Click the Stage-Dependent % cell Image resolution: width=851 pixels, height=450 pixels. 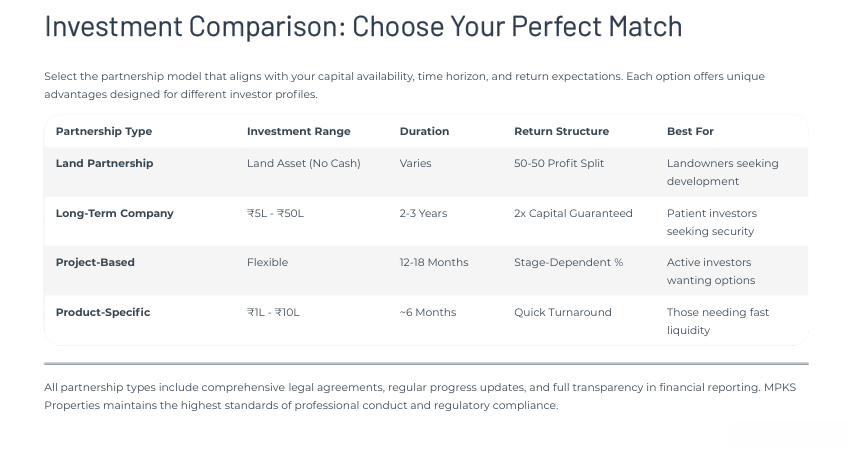tap(568, 262)
